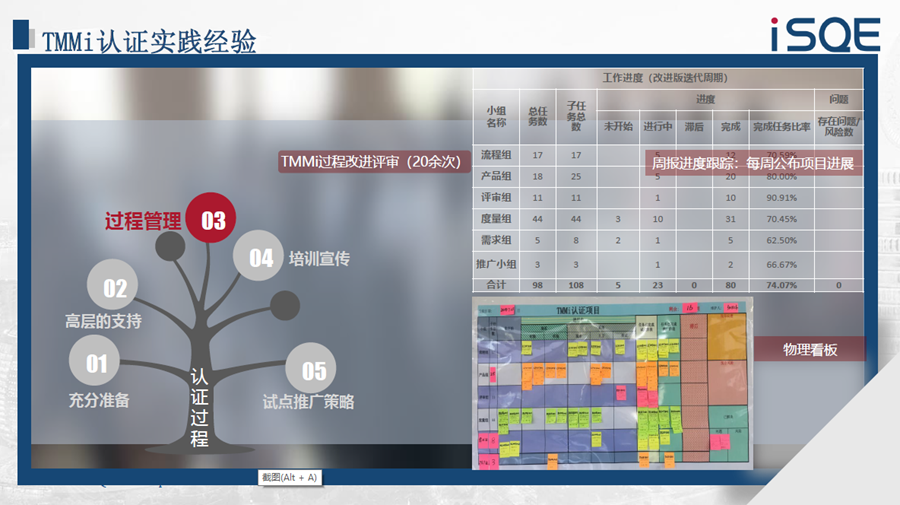
Task: Click the 问题 group header
Action: pos(839,99)
